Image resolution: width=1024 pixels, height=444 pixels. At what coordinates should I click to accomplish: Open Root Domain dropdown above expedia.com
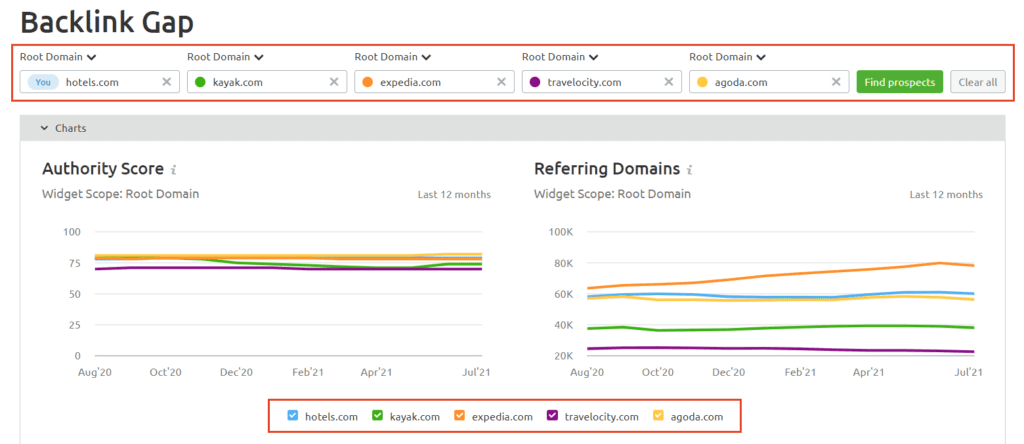tap(392, 57)
